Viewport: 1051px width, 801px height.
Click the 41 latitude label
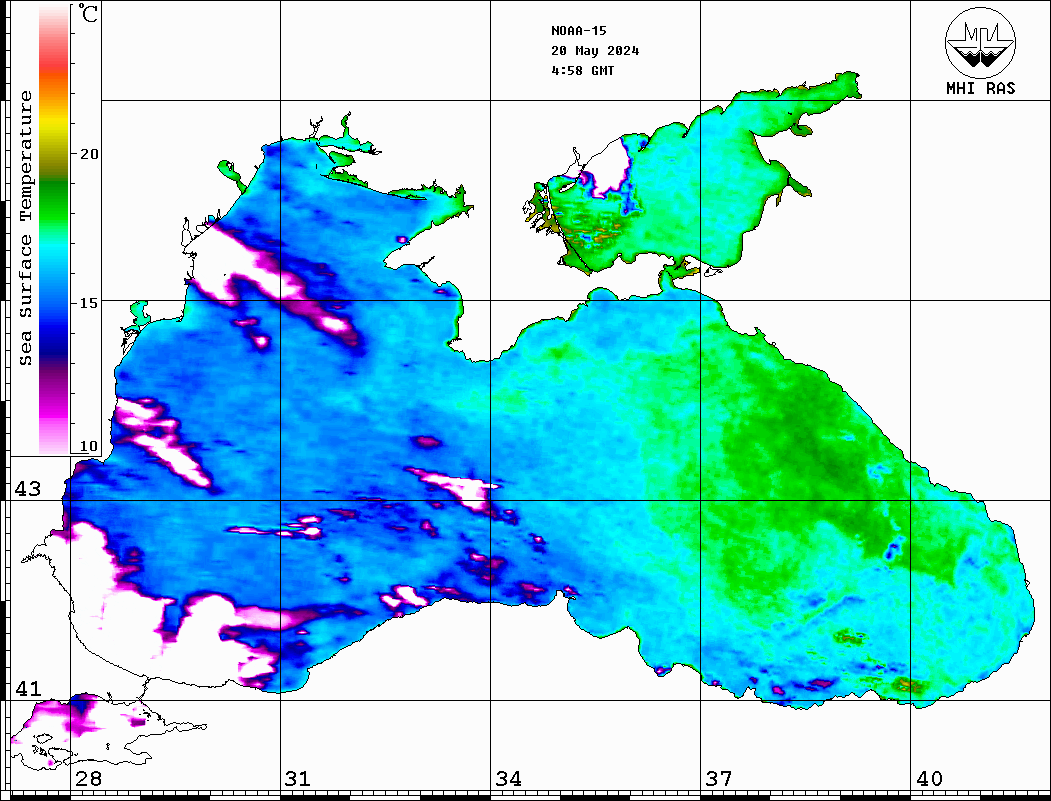tap(27, 689)
